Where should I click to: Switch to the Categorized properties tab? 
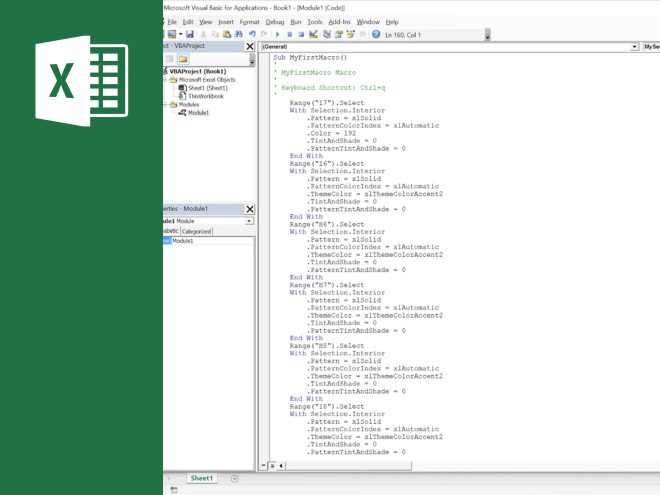[x=196, y=231]
